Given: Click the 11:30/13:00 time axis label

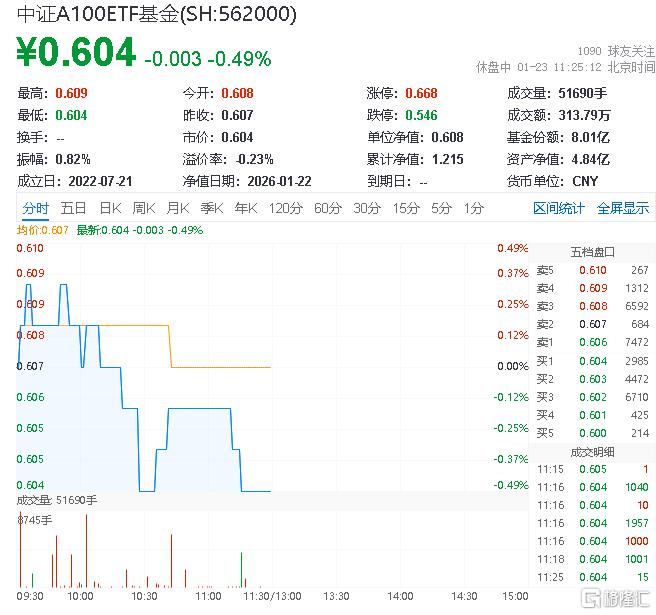Looking at the screenshot, I should point(272,596).
